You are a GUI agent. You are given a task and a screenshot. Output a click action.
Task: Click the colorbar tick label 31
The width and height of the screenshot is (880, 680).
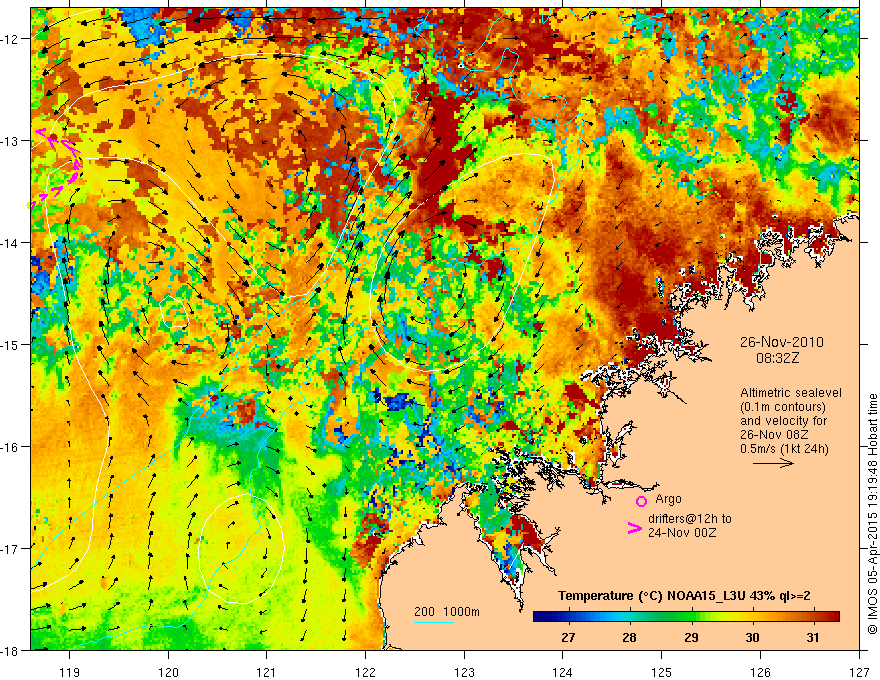[813, 638]
